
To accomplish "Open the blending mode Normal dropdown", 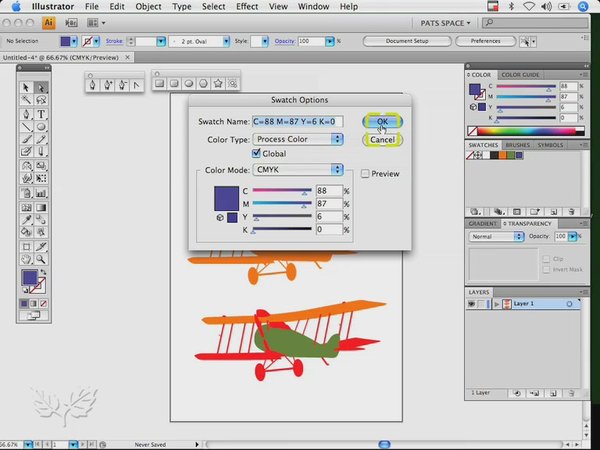I will [496, 236].
